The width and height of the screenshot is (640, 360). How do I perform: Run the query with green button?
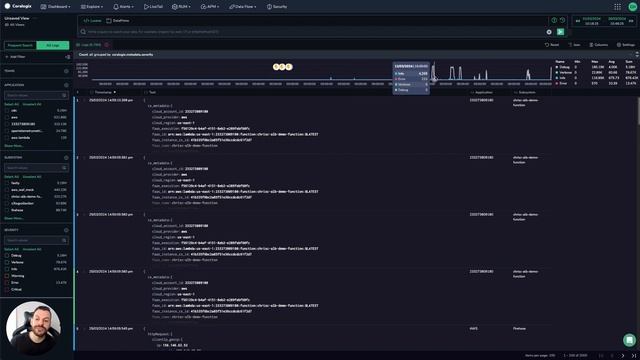point(560,32)
